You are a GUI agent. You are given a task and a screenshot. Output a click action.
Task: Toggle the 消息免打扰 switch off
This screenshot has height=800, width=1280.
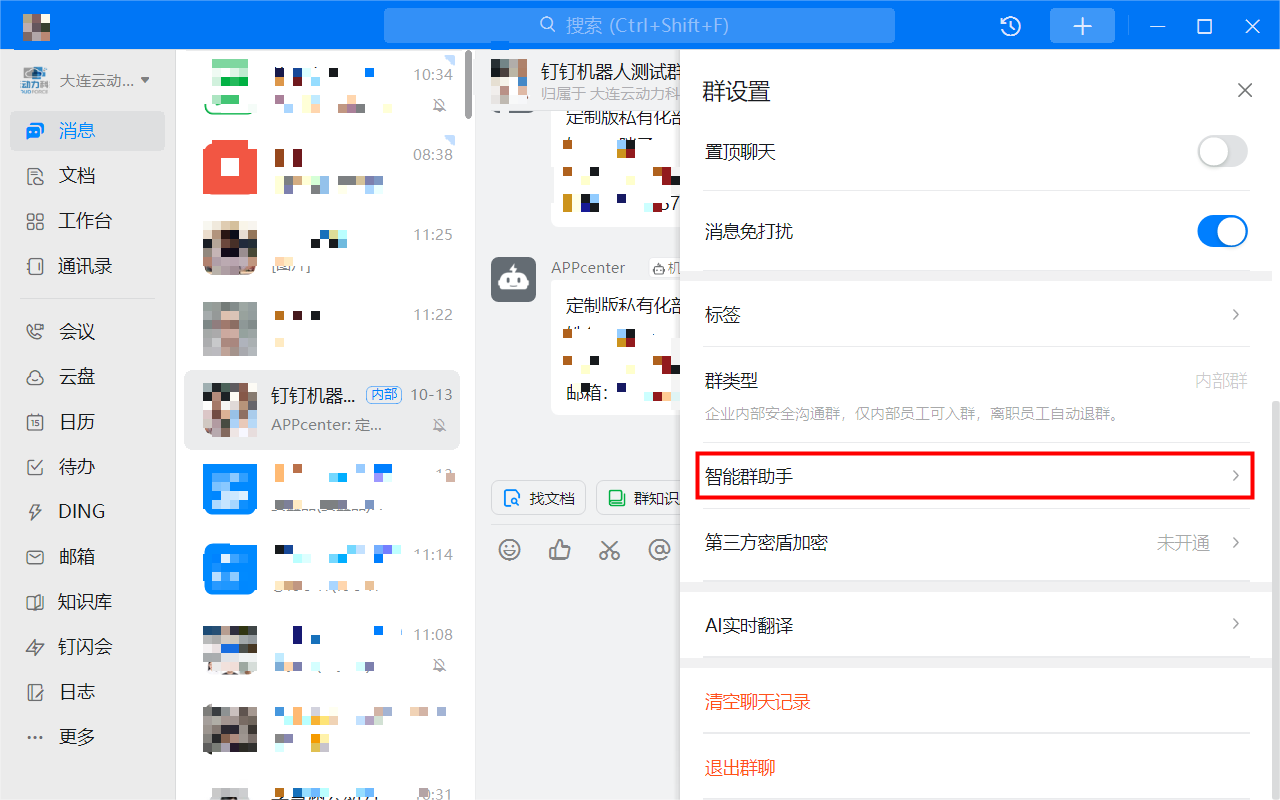(1222, 231)
